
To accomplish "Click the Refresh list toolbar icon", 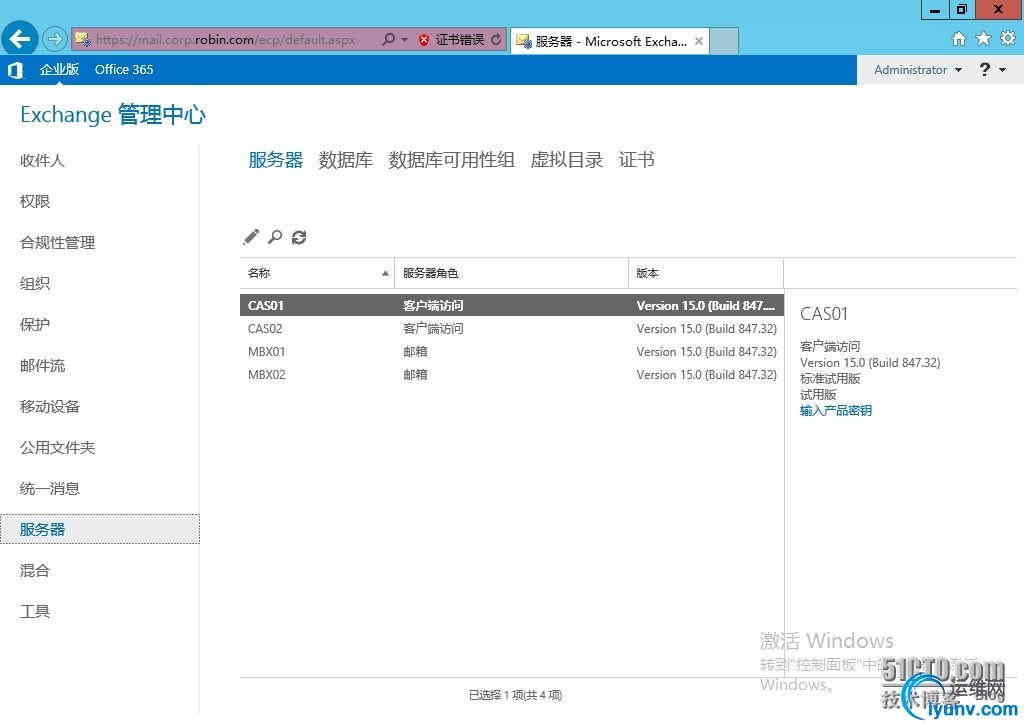I will (299, 237).
